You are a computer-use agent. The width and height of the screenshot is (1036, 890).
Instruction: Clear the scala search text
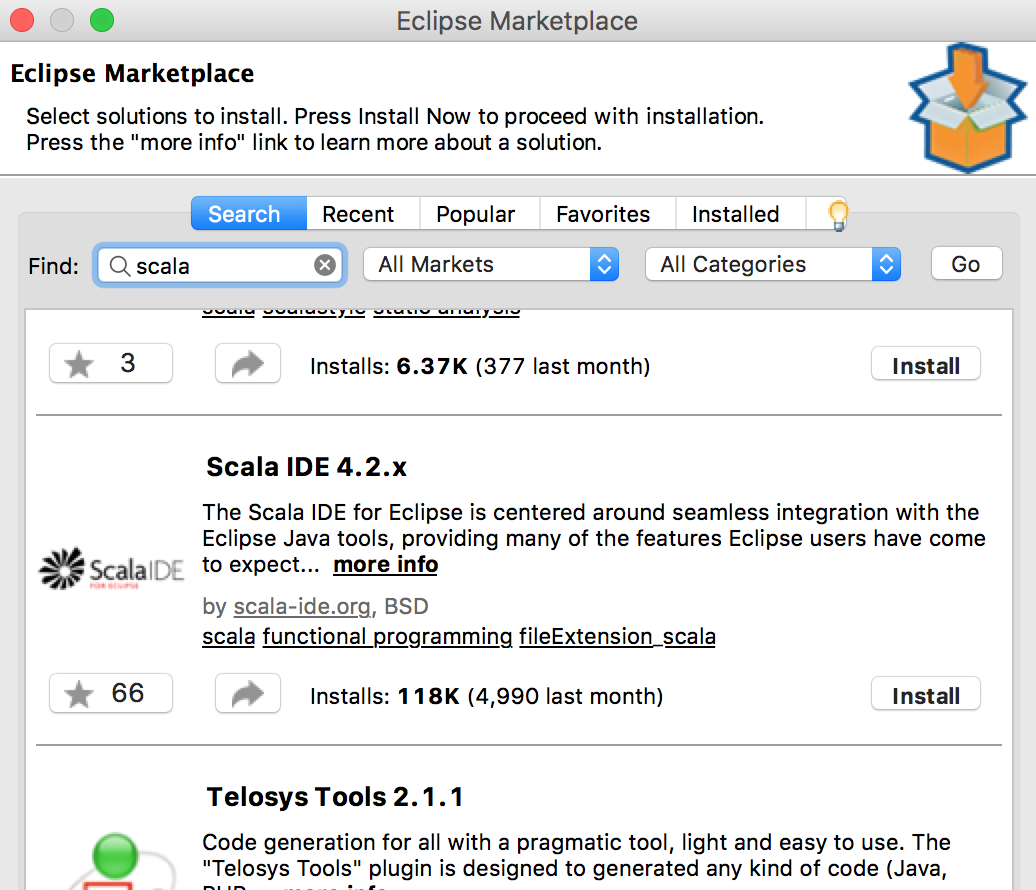[x=324, y=266]
